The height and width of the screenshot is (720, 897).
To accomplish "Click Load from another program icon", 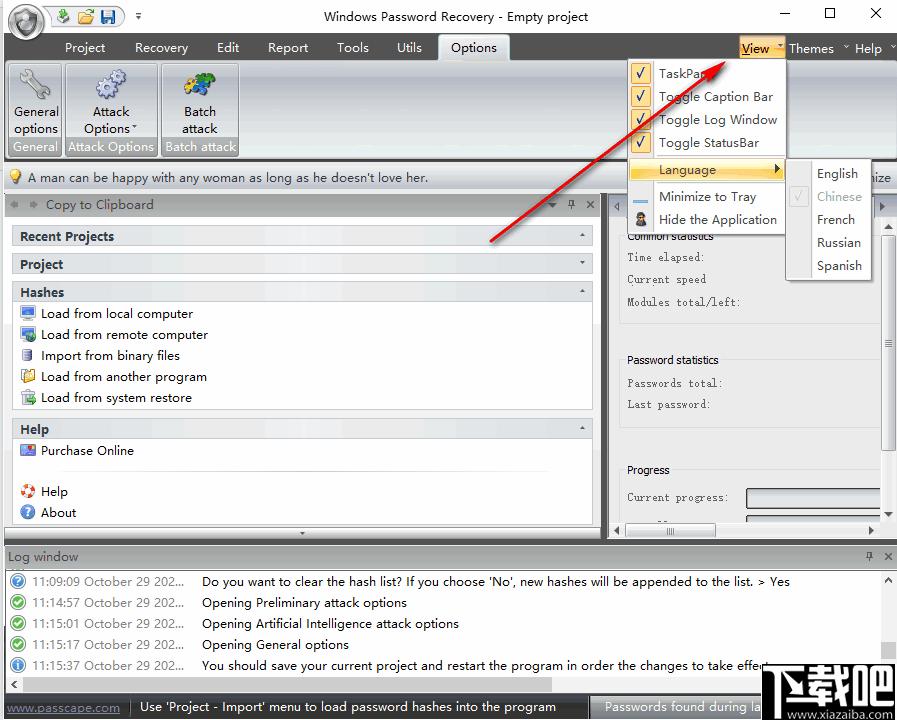I will (28, 376).
